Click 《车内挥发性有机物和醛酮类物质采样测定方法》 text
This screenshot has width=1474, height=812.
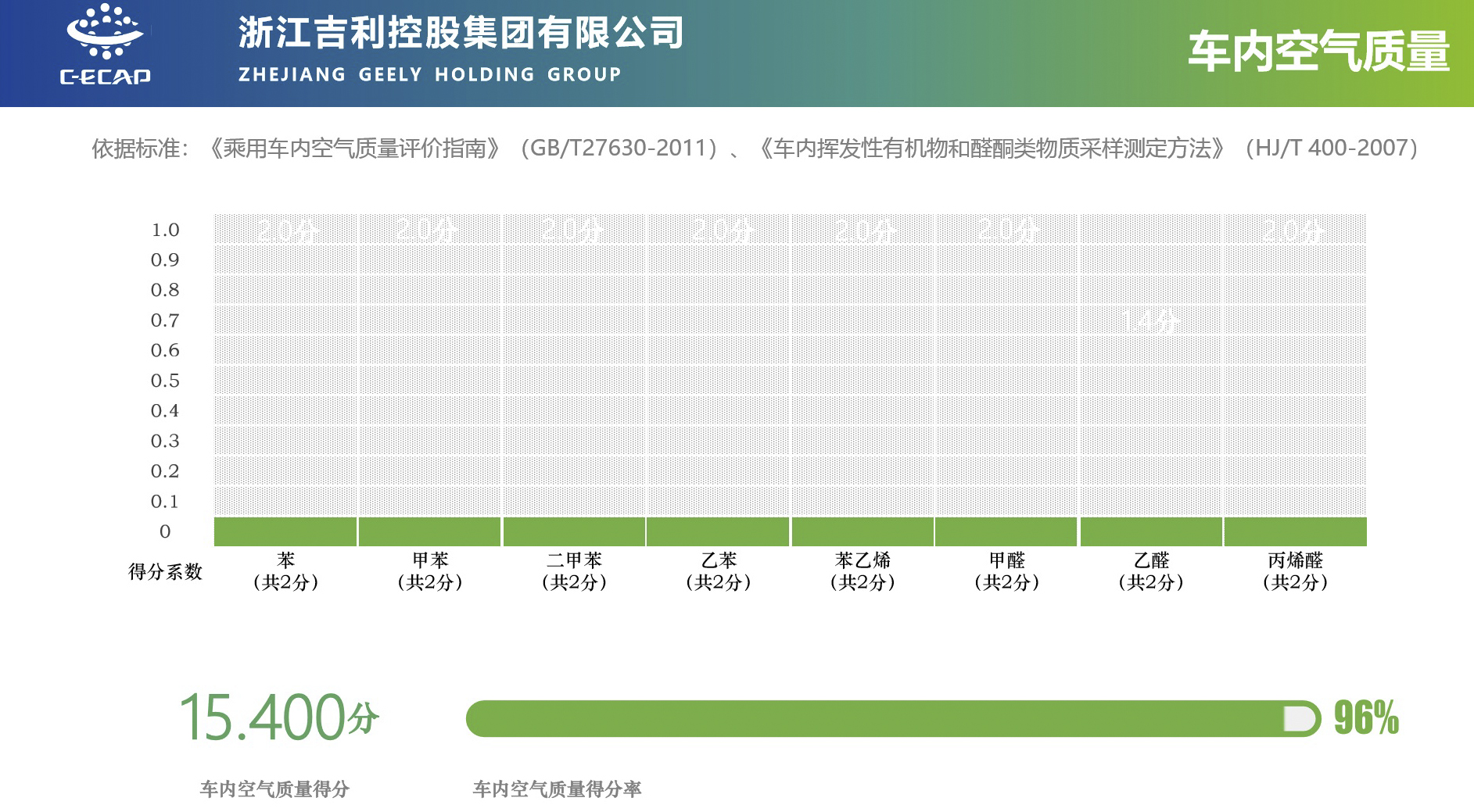992,148
